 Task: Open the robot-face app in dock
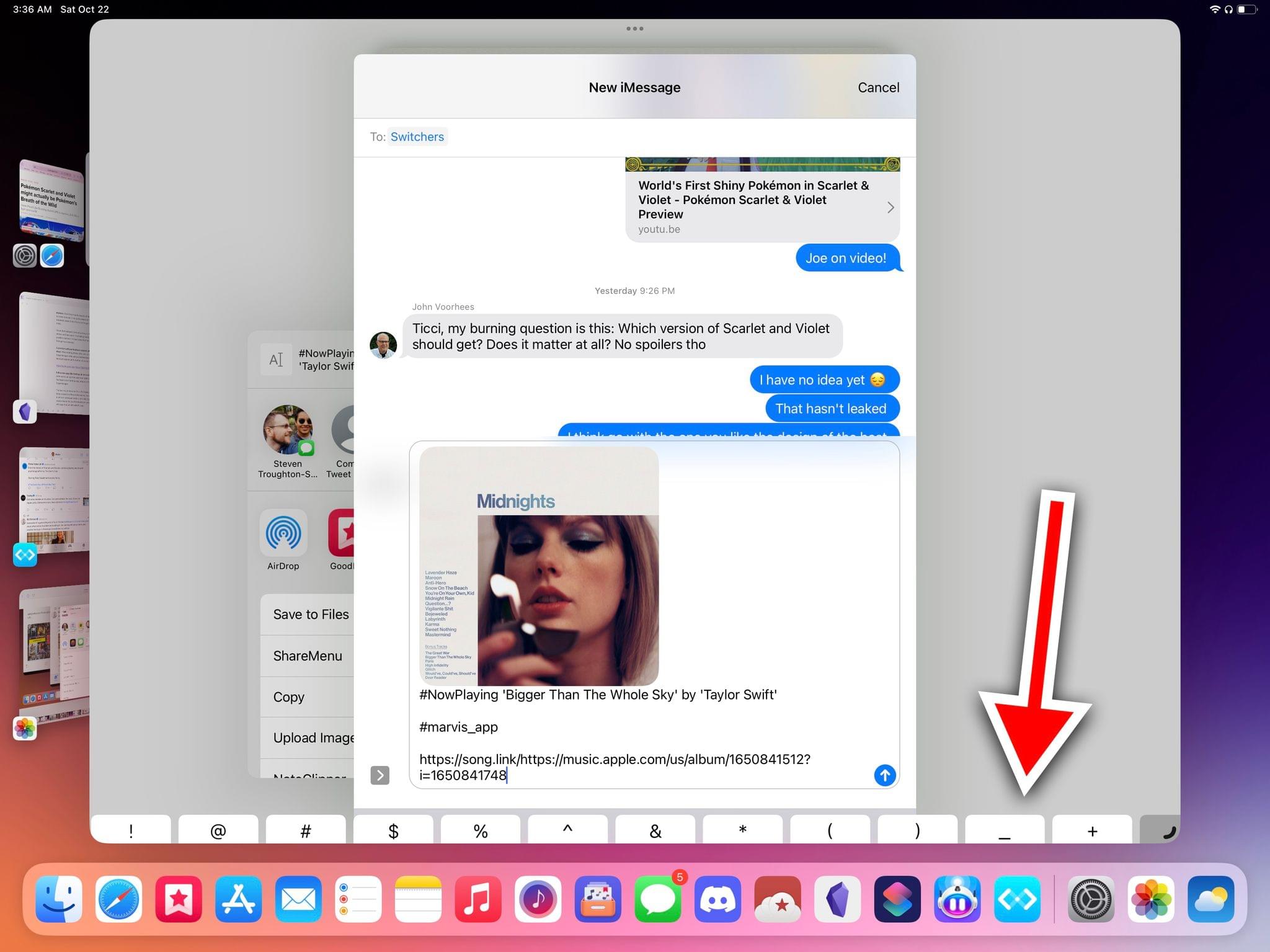[x=957, y=899]
